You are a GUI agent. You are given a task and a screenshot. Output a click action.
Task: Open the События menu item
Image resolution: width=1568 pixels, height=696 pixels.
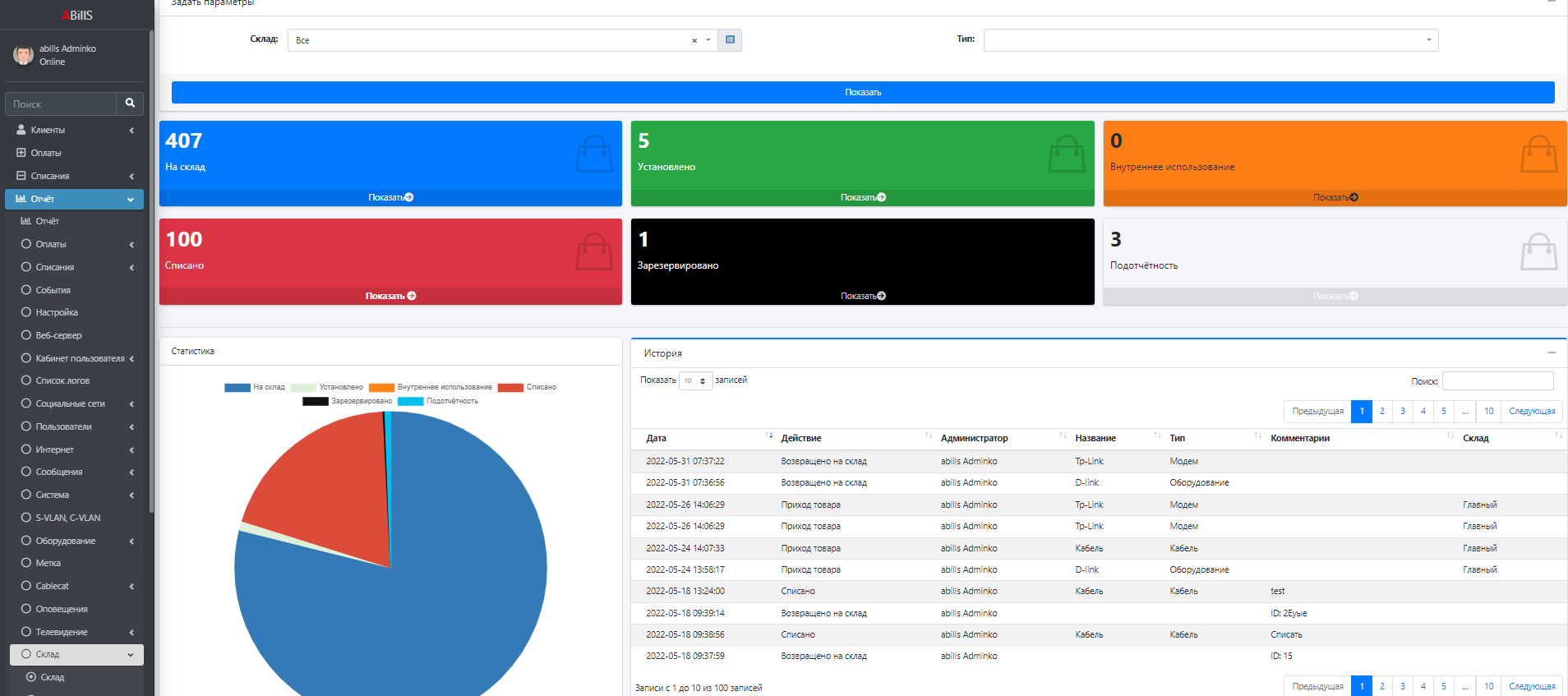coord(53,290)
